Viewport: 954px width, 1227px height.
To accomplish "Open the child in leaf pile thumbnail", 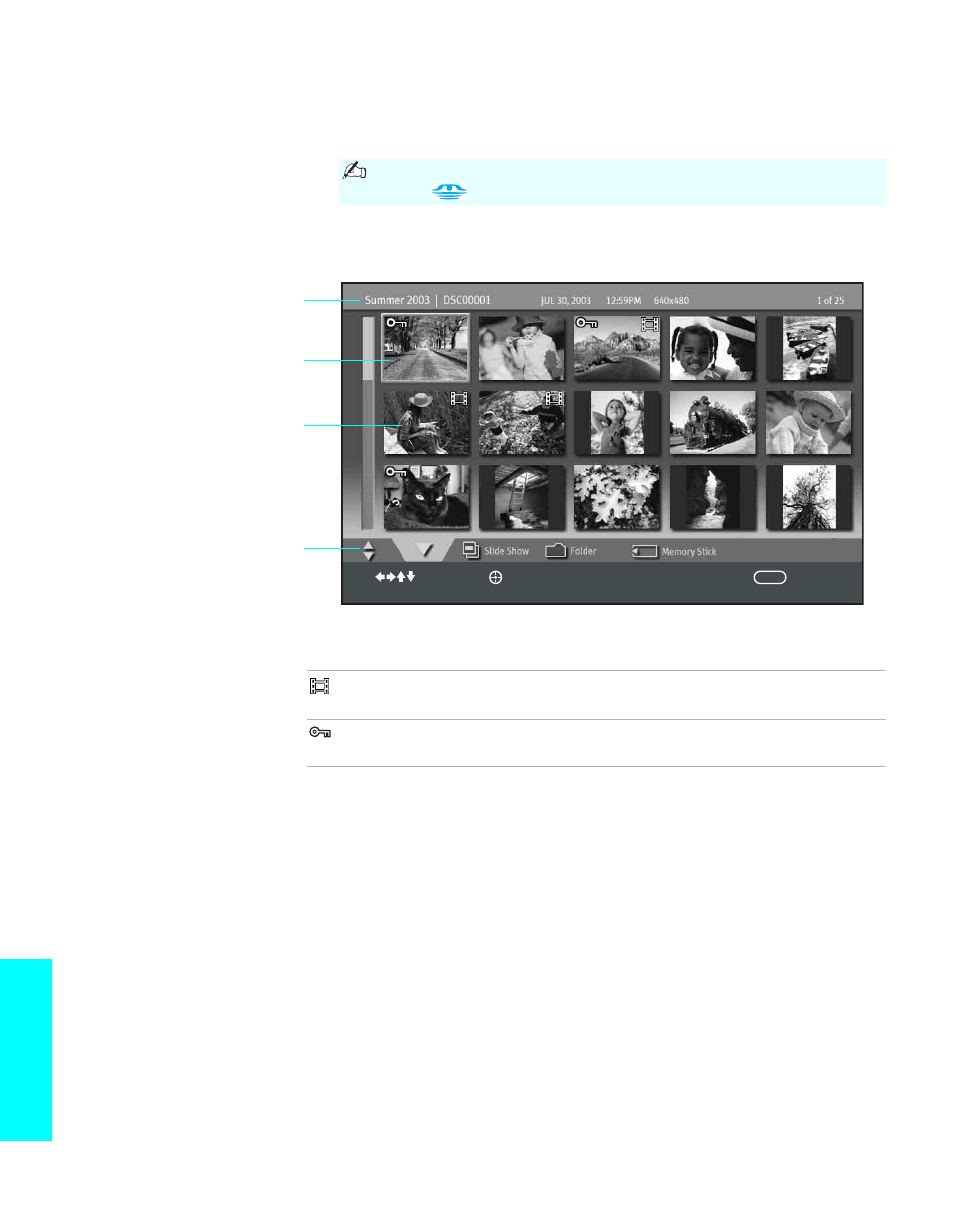I will 521,422.
